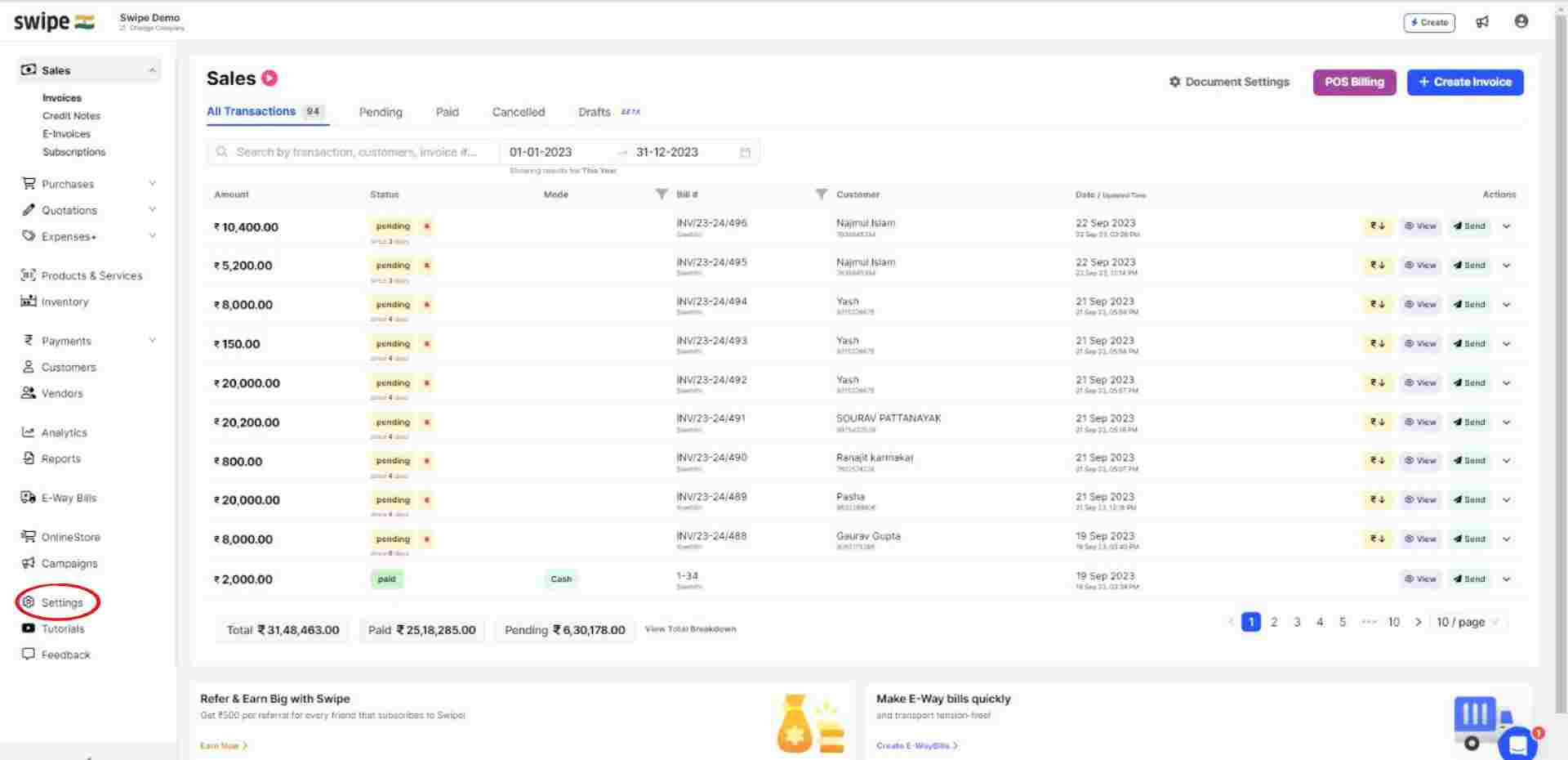Viewport: 1568px width, 760px height.
Task: Record payment for invoice INV/23-24/493
Action: click(1378, 344)
